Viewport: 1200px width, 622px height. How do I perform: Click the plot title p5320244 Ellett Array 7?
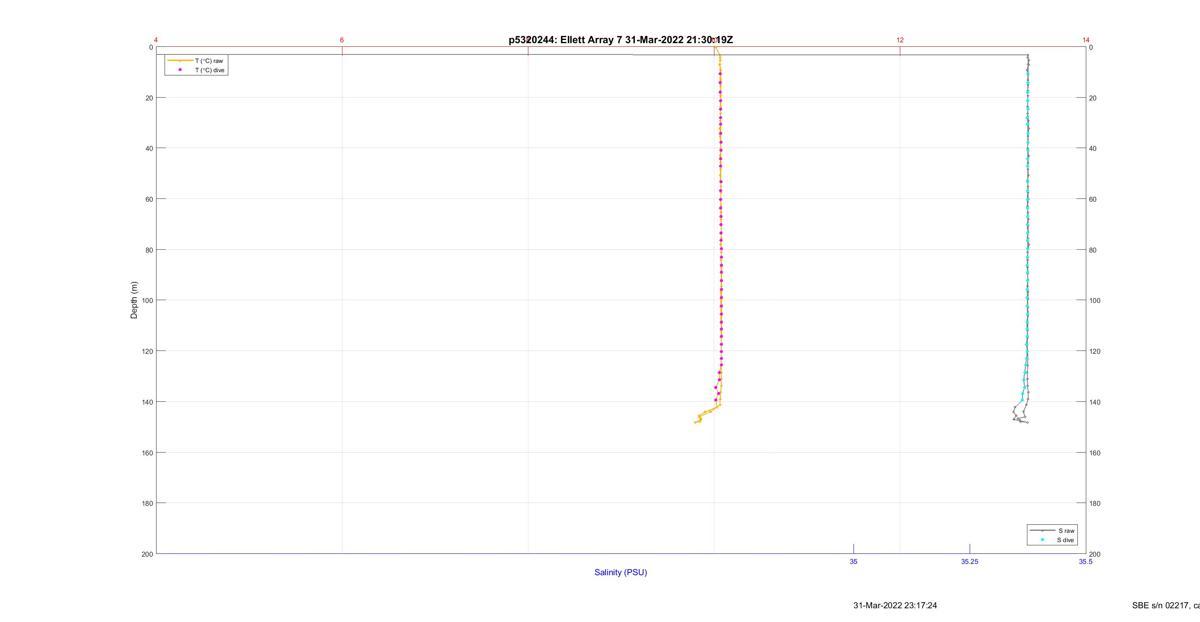(x=621, y=40)
